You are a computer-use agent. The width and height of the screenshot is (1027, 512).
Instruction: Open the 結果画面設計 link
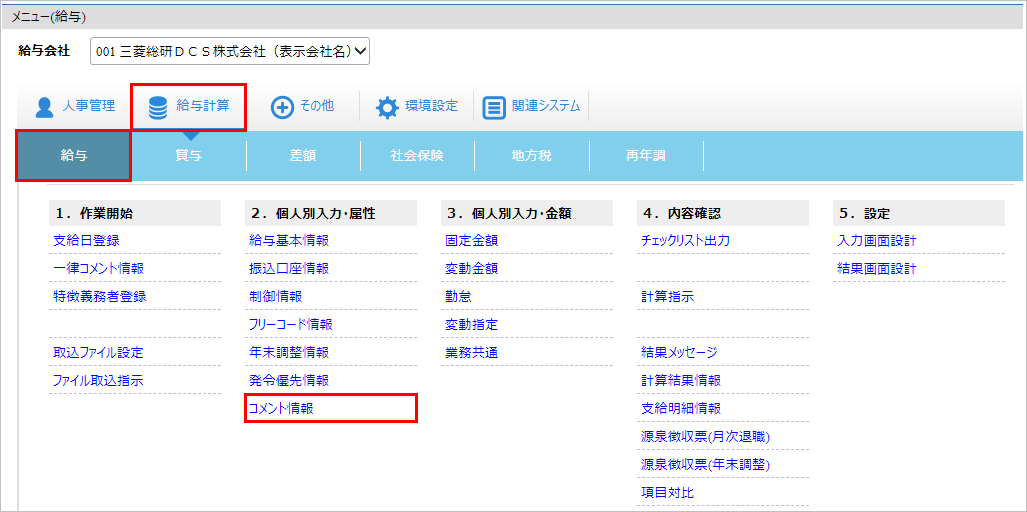pyautogui.click(x=877, y=268)
